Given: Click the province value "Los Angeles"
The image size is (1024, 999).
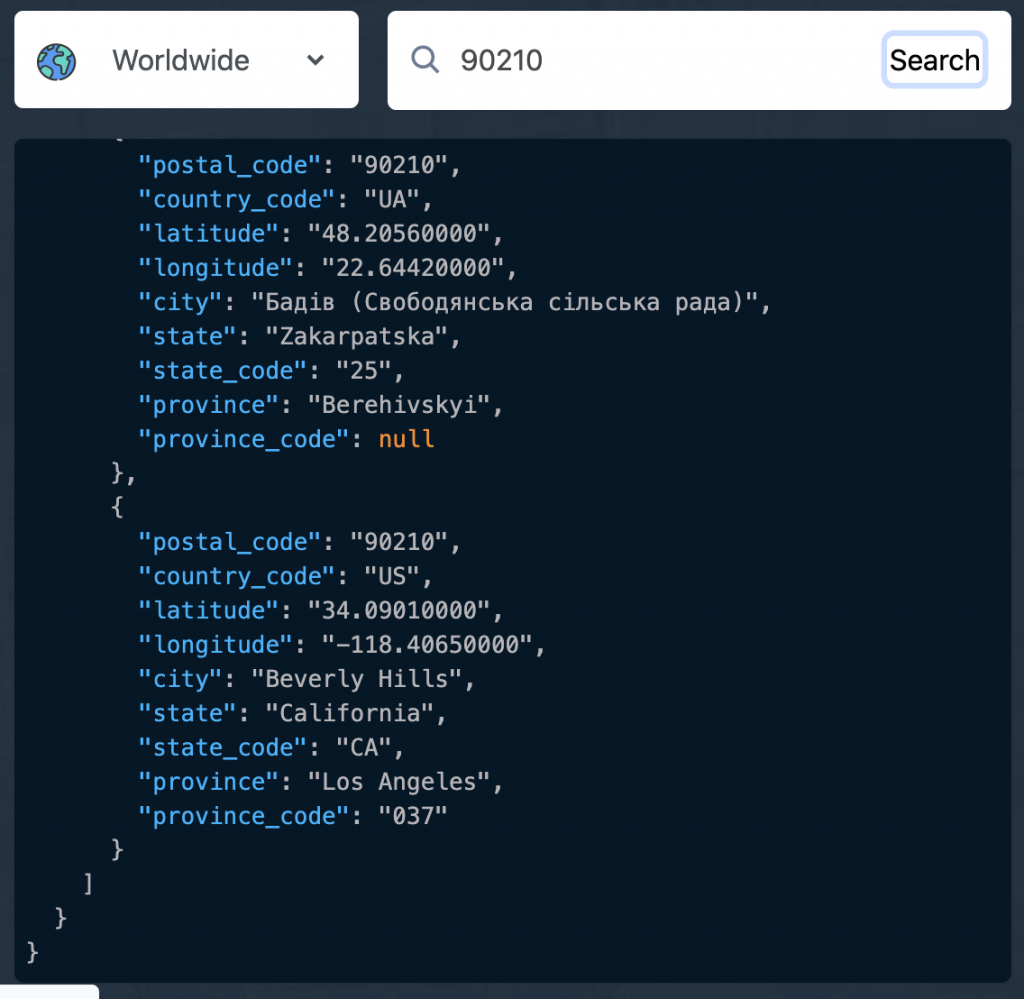Looking at the screenshot, I should [x=398, y=782].
